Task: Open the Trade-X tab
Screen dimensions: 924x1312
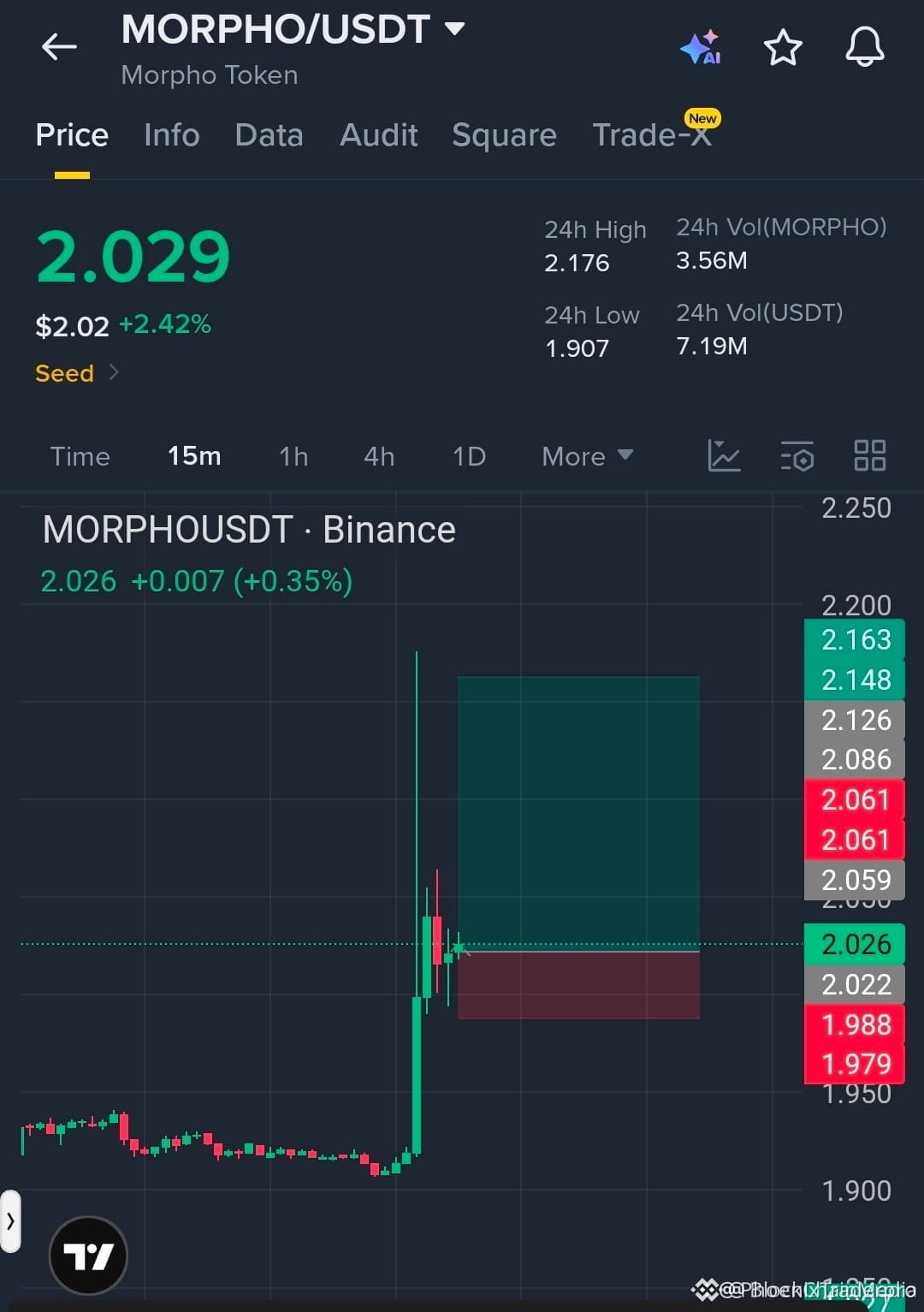Action: tap(653, 135)
